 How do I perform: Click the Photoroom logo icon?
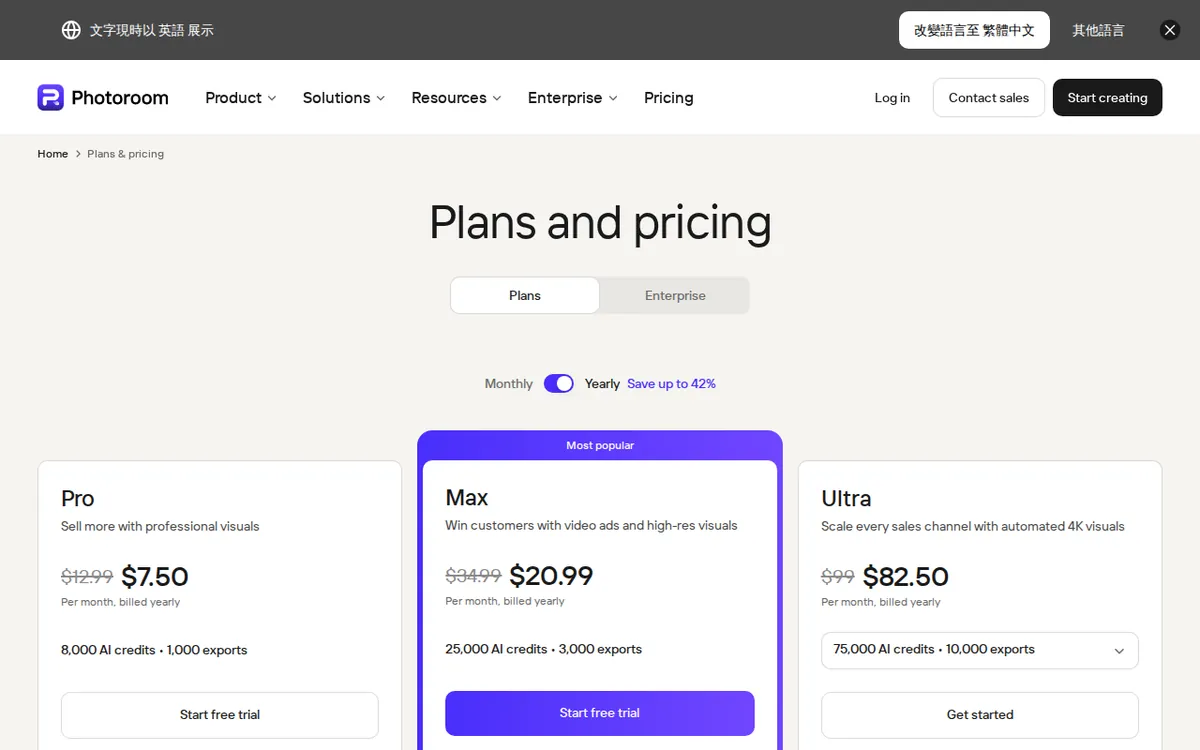[x=50, y=97]
